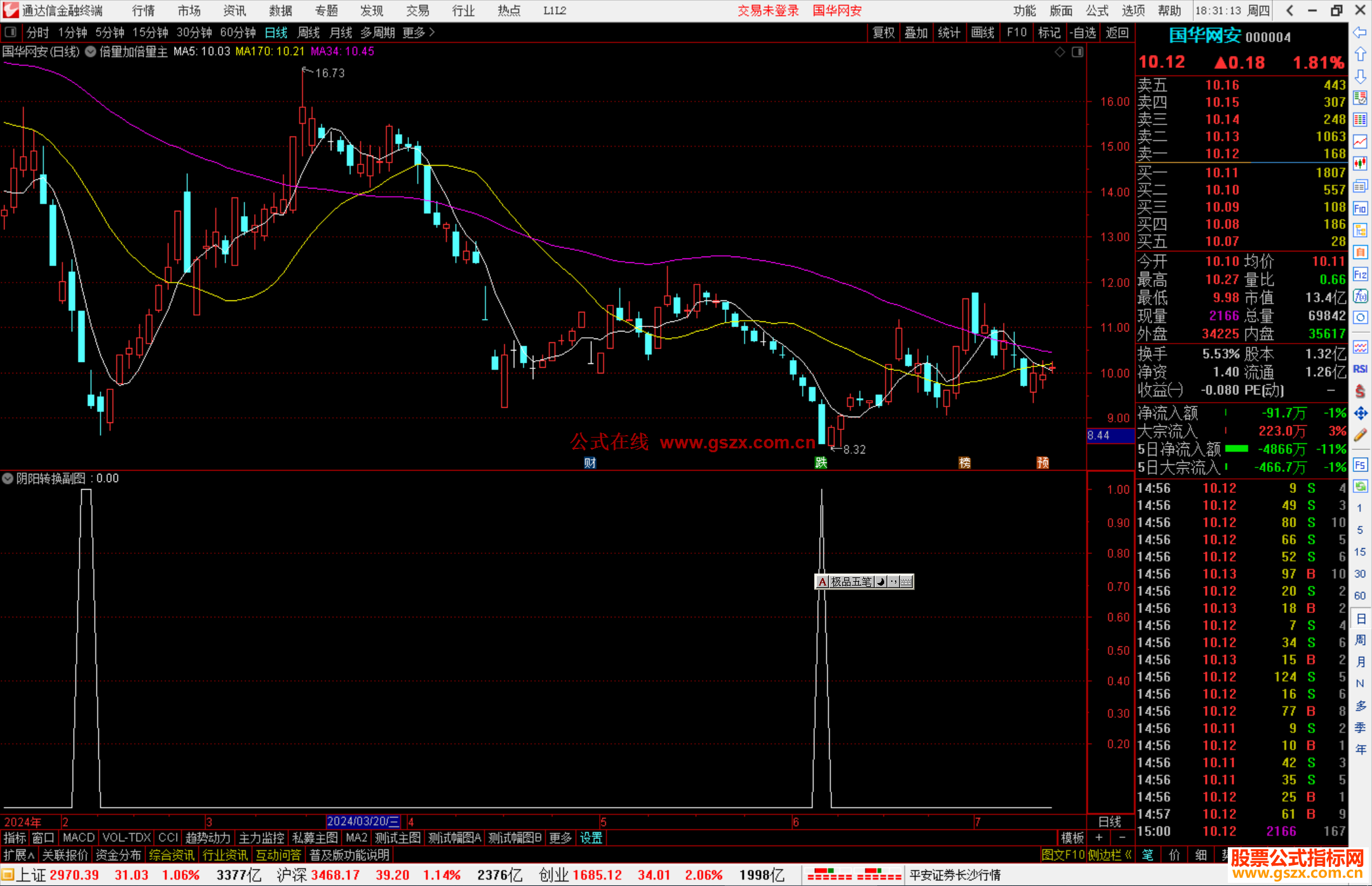Expand the 扩展 panel at bottom left
The width and height of the screenshot is (1372, 886).
point(19,855)
